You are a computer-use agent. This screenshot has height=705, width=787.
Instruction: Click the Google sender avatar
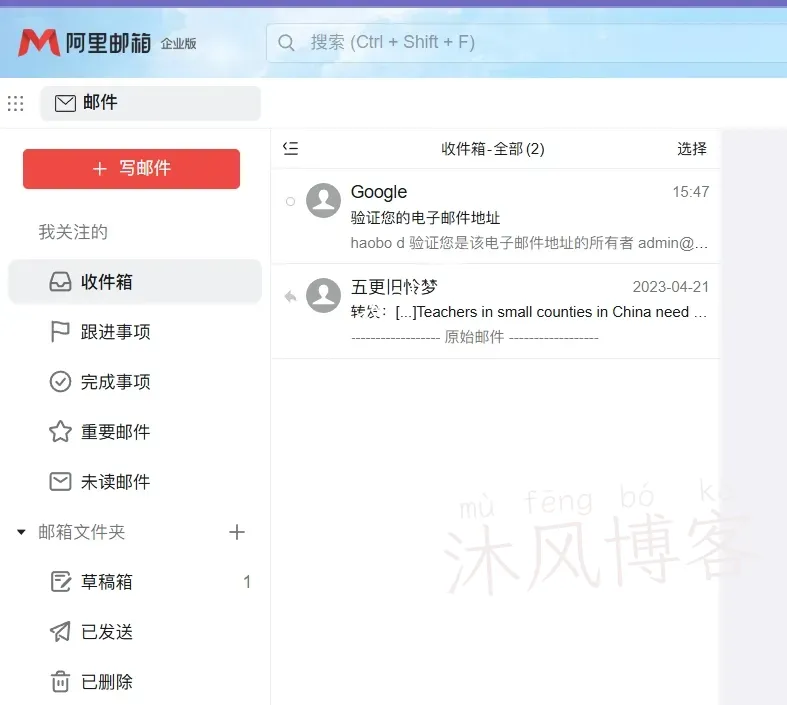(323, 201)
